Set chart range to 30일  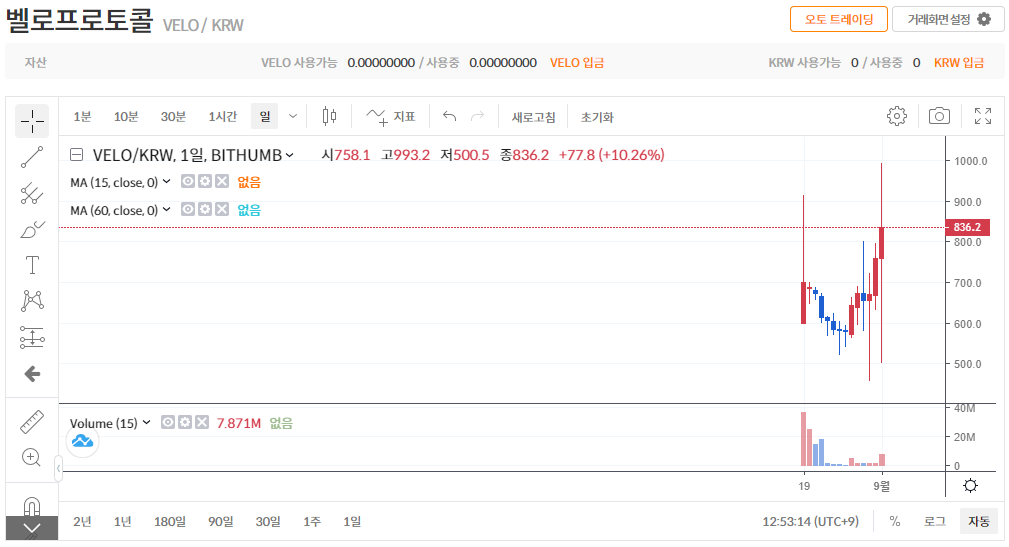point(268,521)
